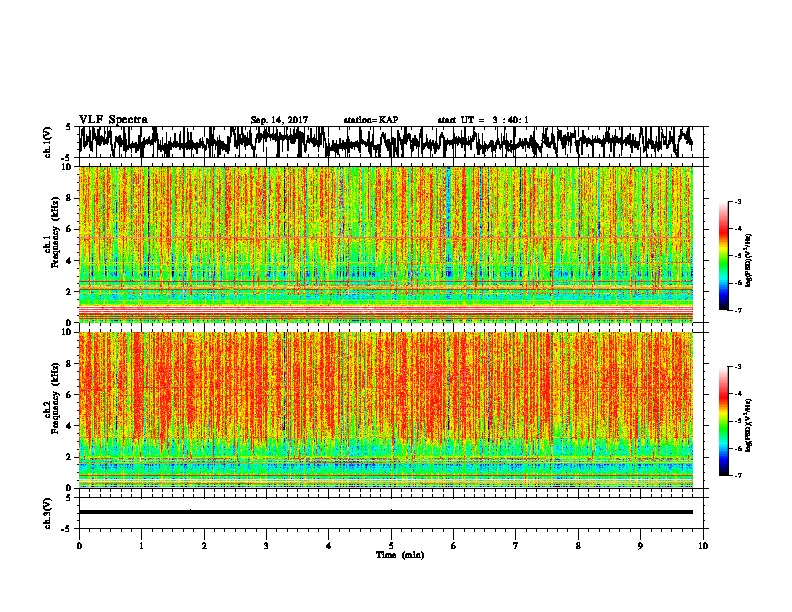The image size is (792, 612).
Task: Select the date "Sep. 14, 2017"
Action: pos(279,120)
